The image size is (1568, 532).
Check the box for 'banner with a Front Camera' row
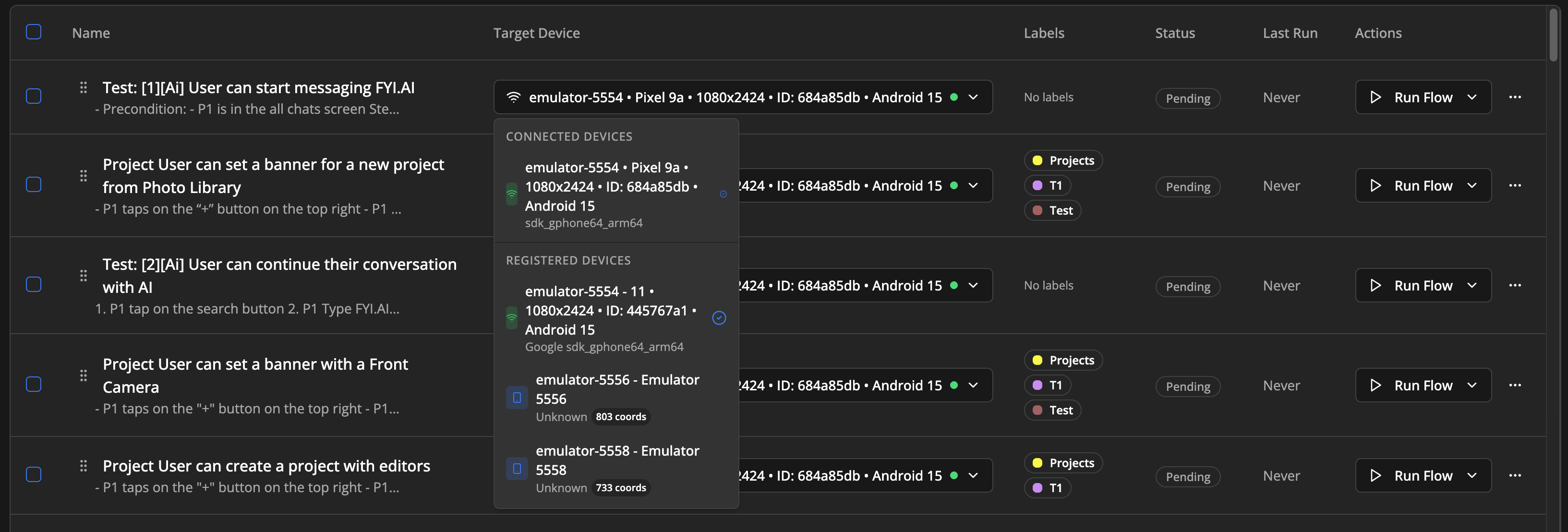[x=34, y=385]
